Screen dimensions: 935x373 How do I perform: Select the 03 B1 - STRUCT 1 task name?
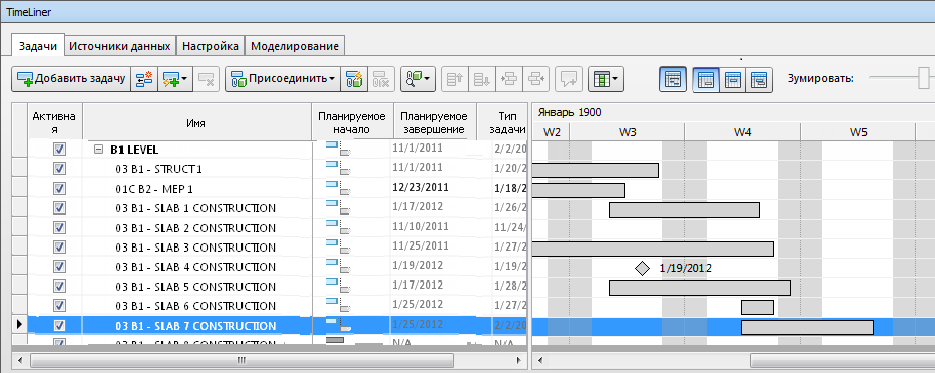point(159,169)
